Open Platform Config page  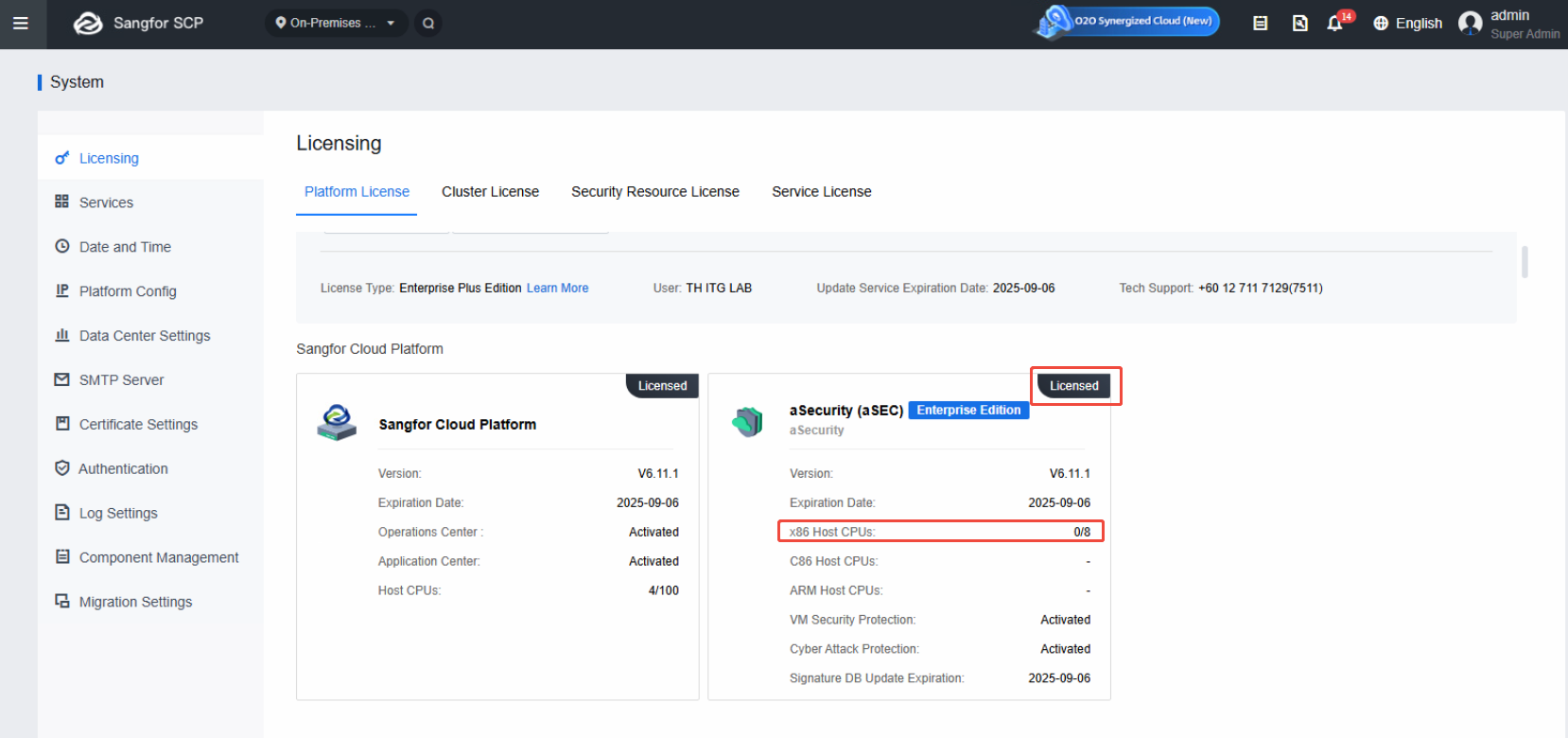(x=150, y=291)
